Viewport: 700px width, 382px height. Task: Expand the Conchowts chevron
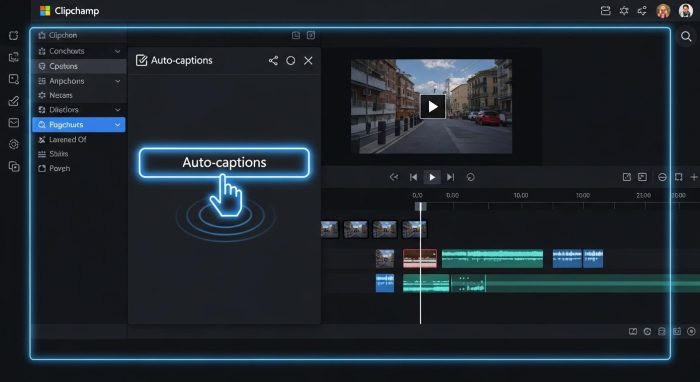click(x=117, y=51)
